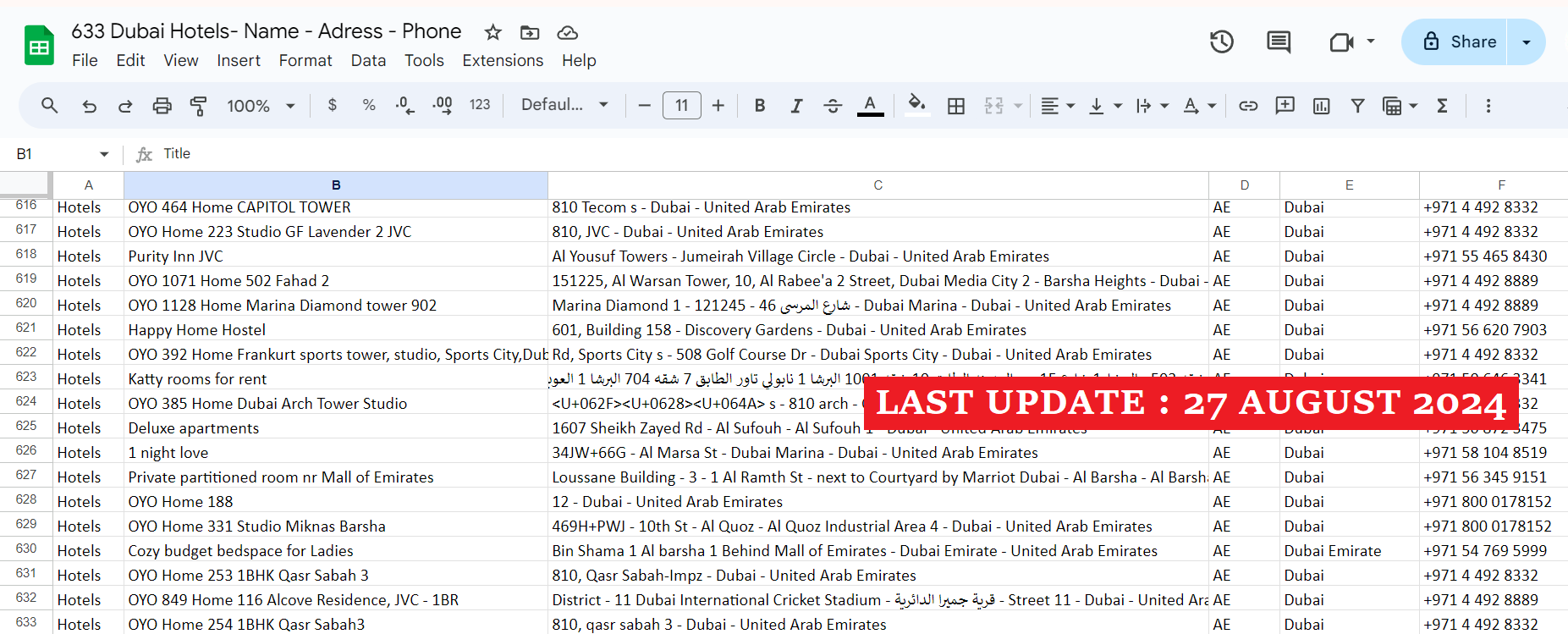Click the Name box showing B1
Screen dimensions: 1568x634
[x=62, y=154]
